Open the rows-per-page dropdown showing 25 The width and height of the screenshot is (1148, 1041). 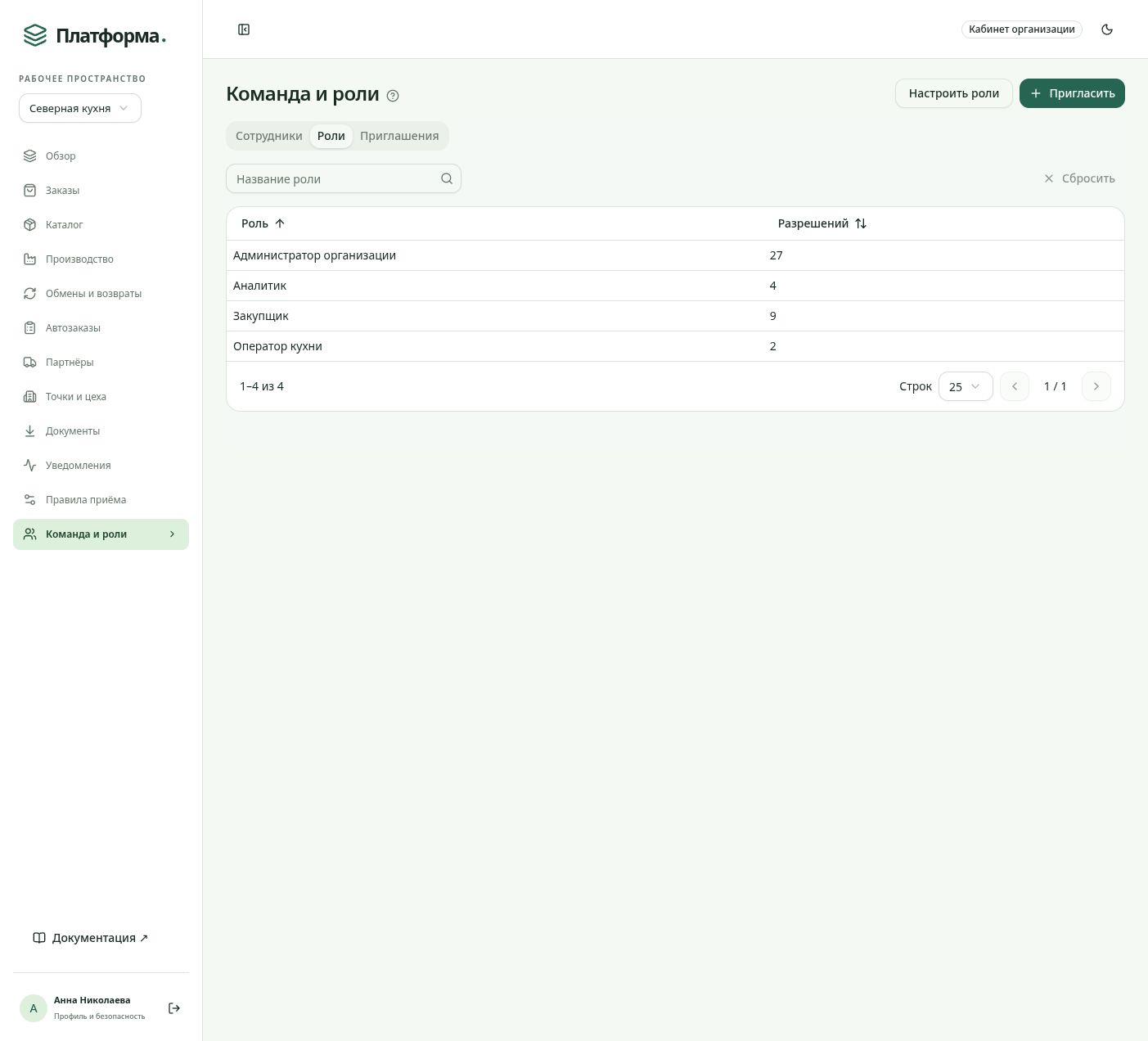click(966, 386)
